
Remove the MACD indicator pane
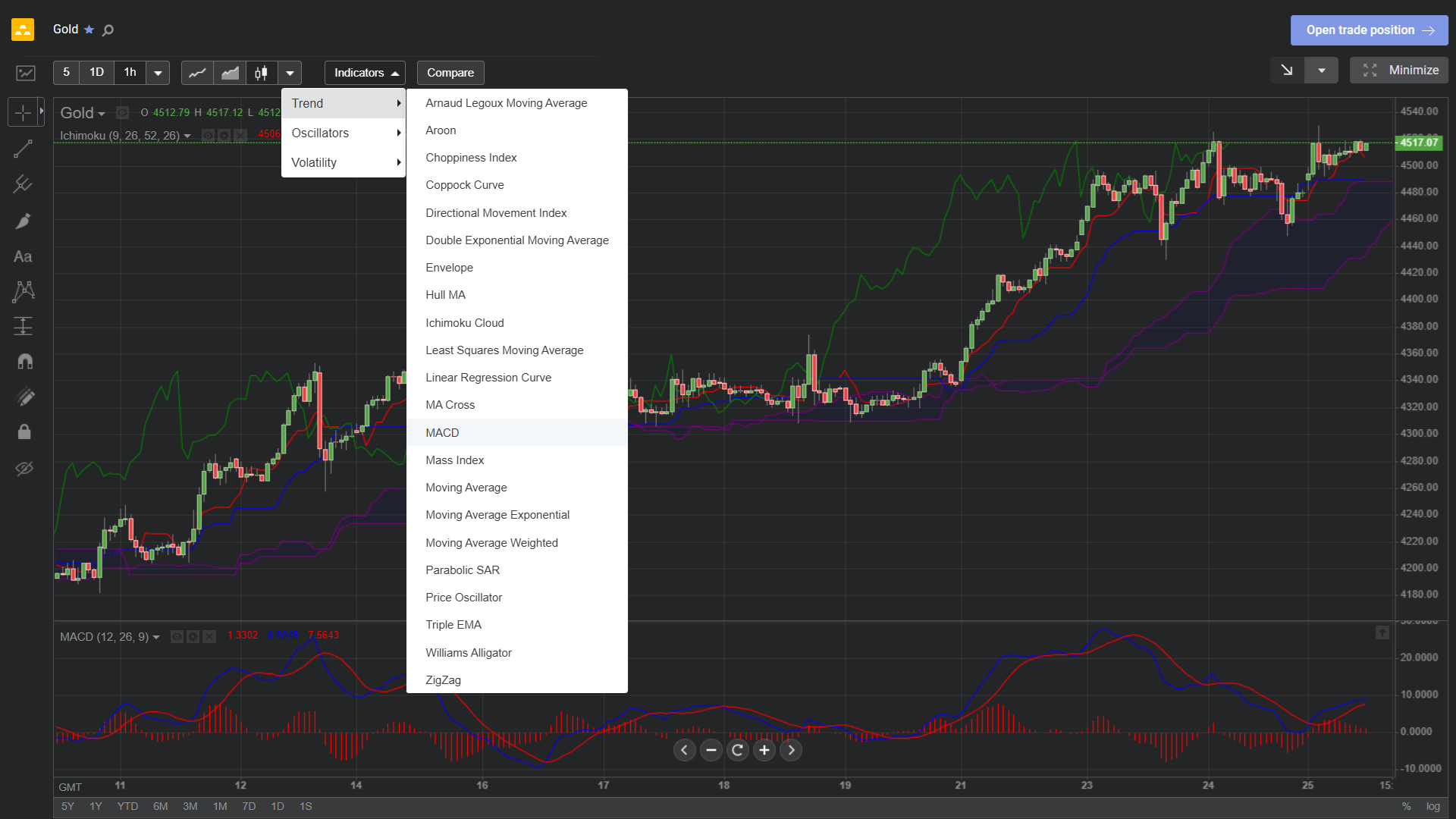coord(209,636)
